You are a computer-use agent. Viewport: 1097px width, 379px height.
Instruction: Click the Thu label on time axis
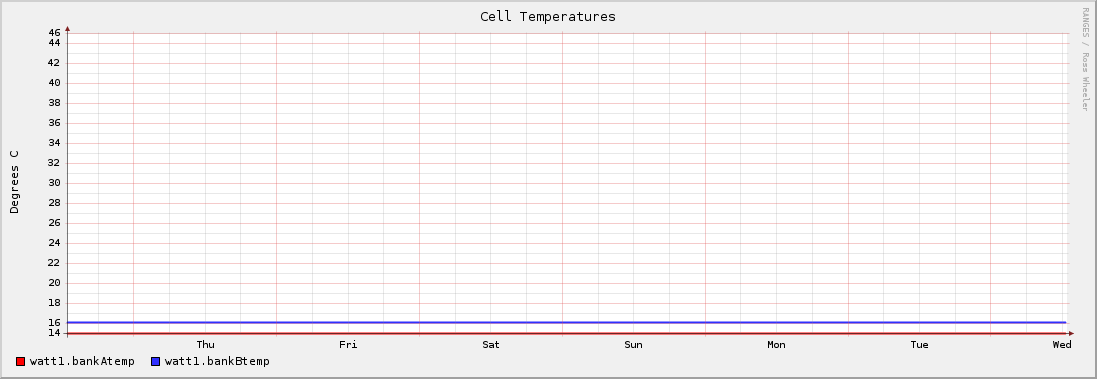[x=206, y=345]
